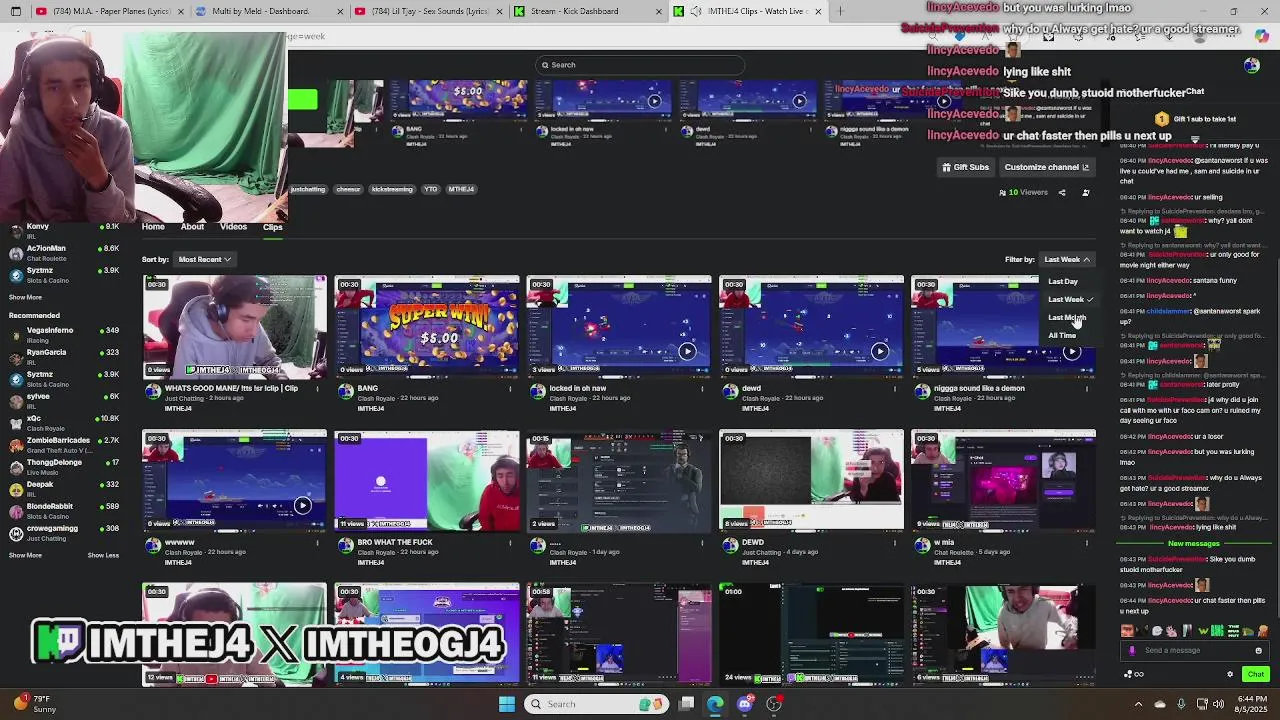Image resolution: width=1280 pixels, height=720 pixels.
Task: Click the Gift Subs button
Action: [965, 167]
